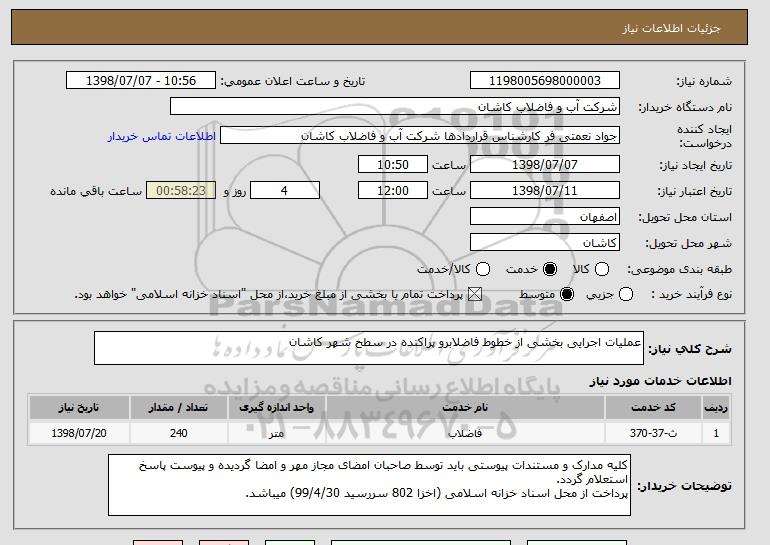Select the خدمت radio button
770x545 pixels.
550,269
